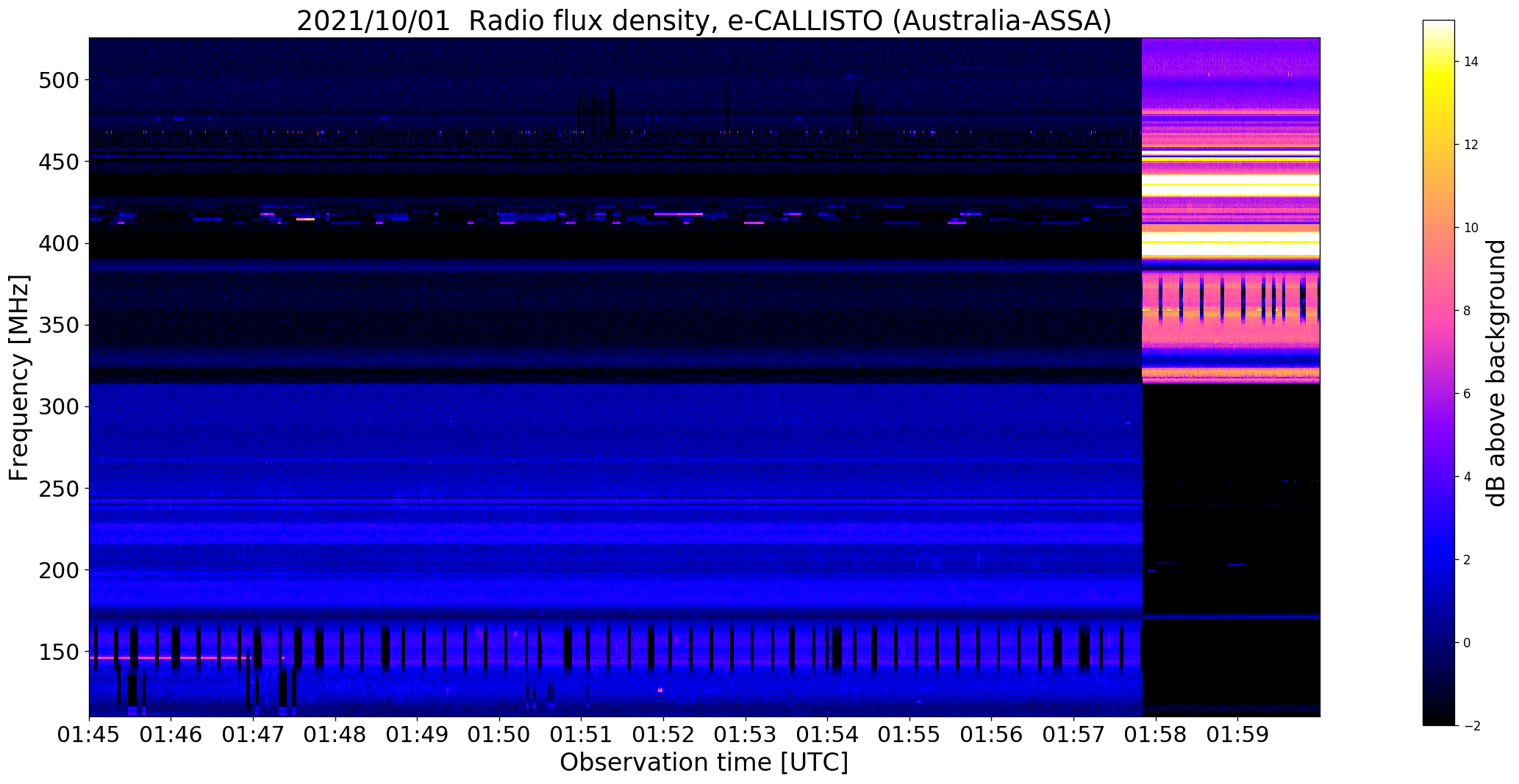Click the 500 frequency tick label
The image size is (1519, 784).
click(x=57, y=80)
